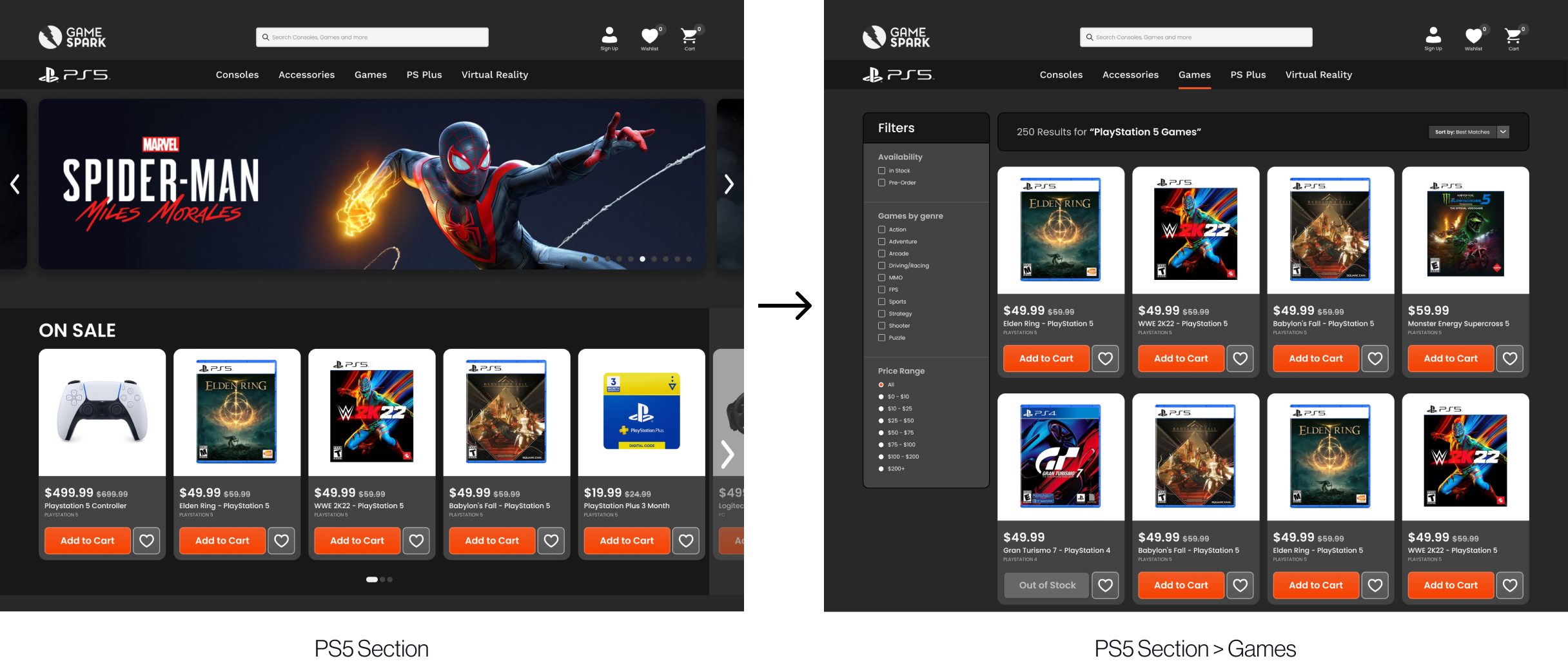Click Game Spark logo in PS5 Section screen
1568x663 pixels.
(72, 37)
